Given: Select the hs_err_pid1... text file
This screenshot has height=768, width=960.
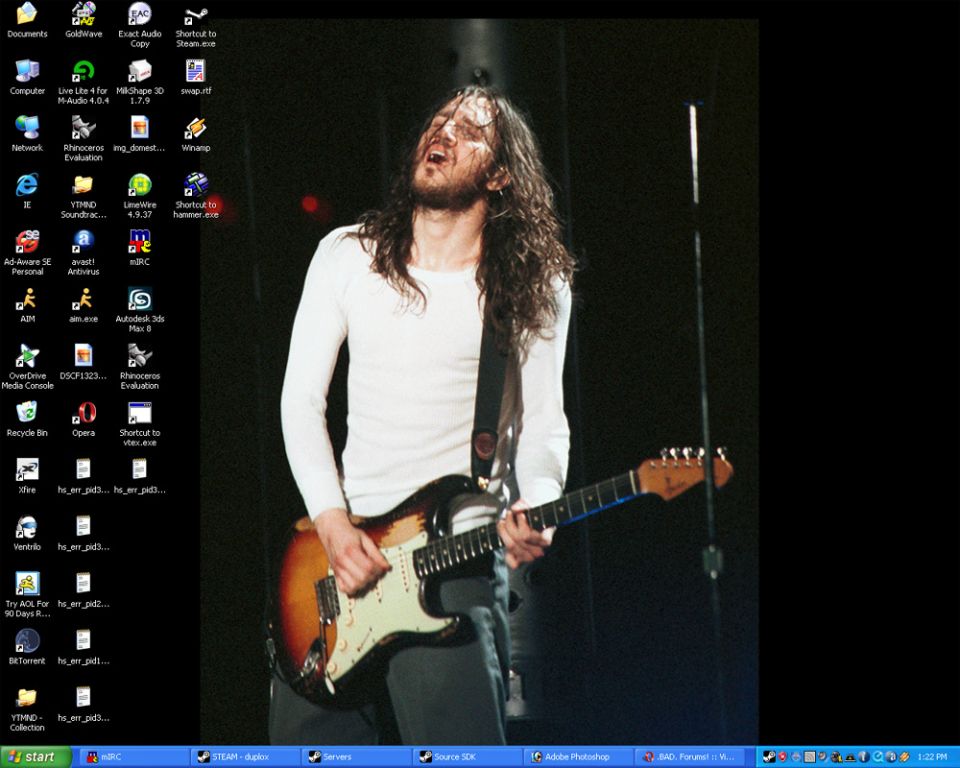Looking at the screenshot, I should click(x=83, y=647).
